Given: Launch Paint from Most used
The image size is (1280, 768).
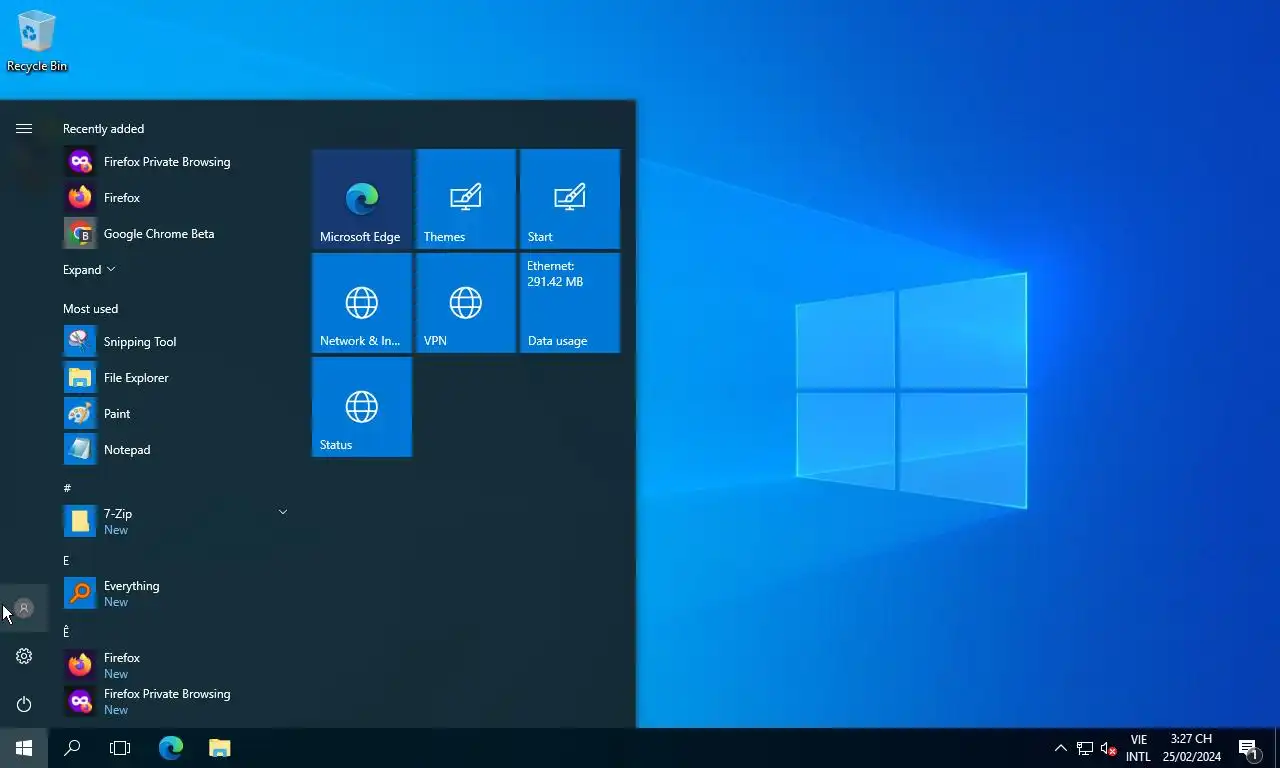Looking at the screenshot, I should point(176,414).
